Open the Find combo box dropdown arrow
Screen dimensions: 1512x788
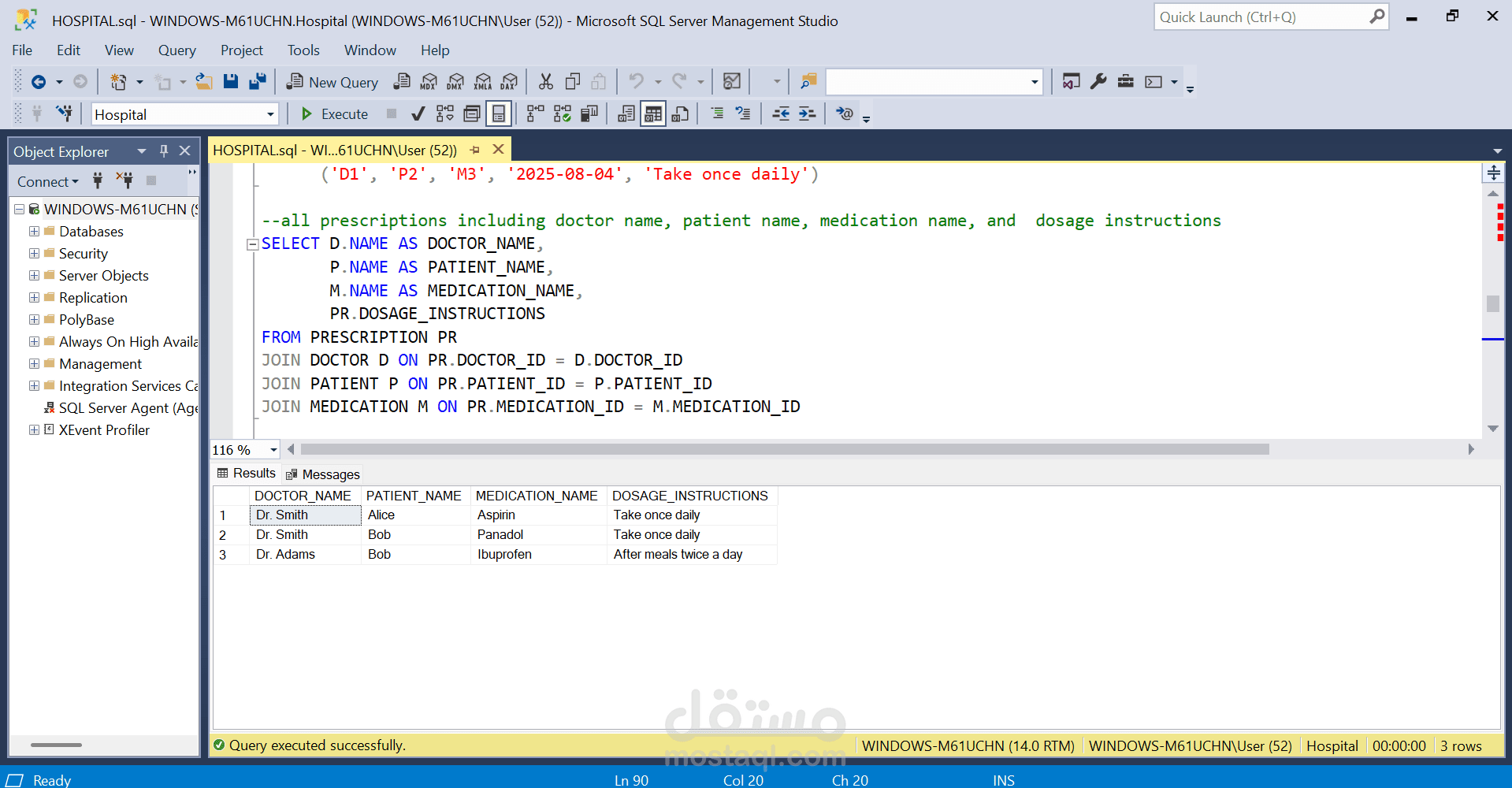pyautogui.click(x=1035, y=82)
